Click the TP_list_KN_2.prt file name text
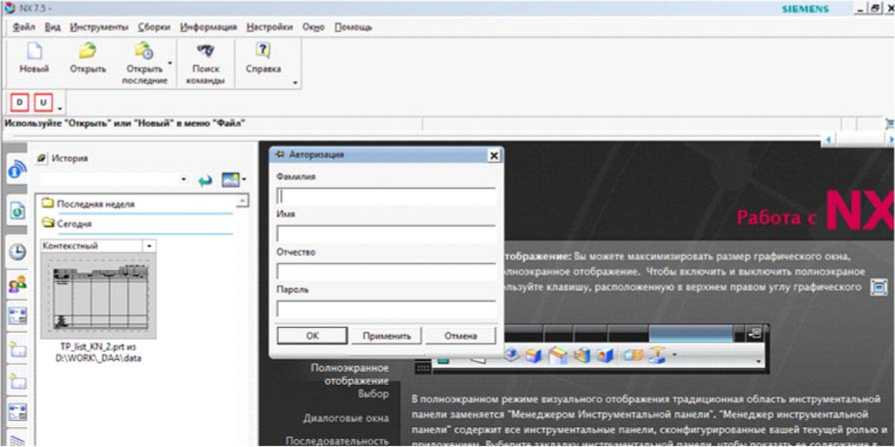 tap(99, 352)
